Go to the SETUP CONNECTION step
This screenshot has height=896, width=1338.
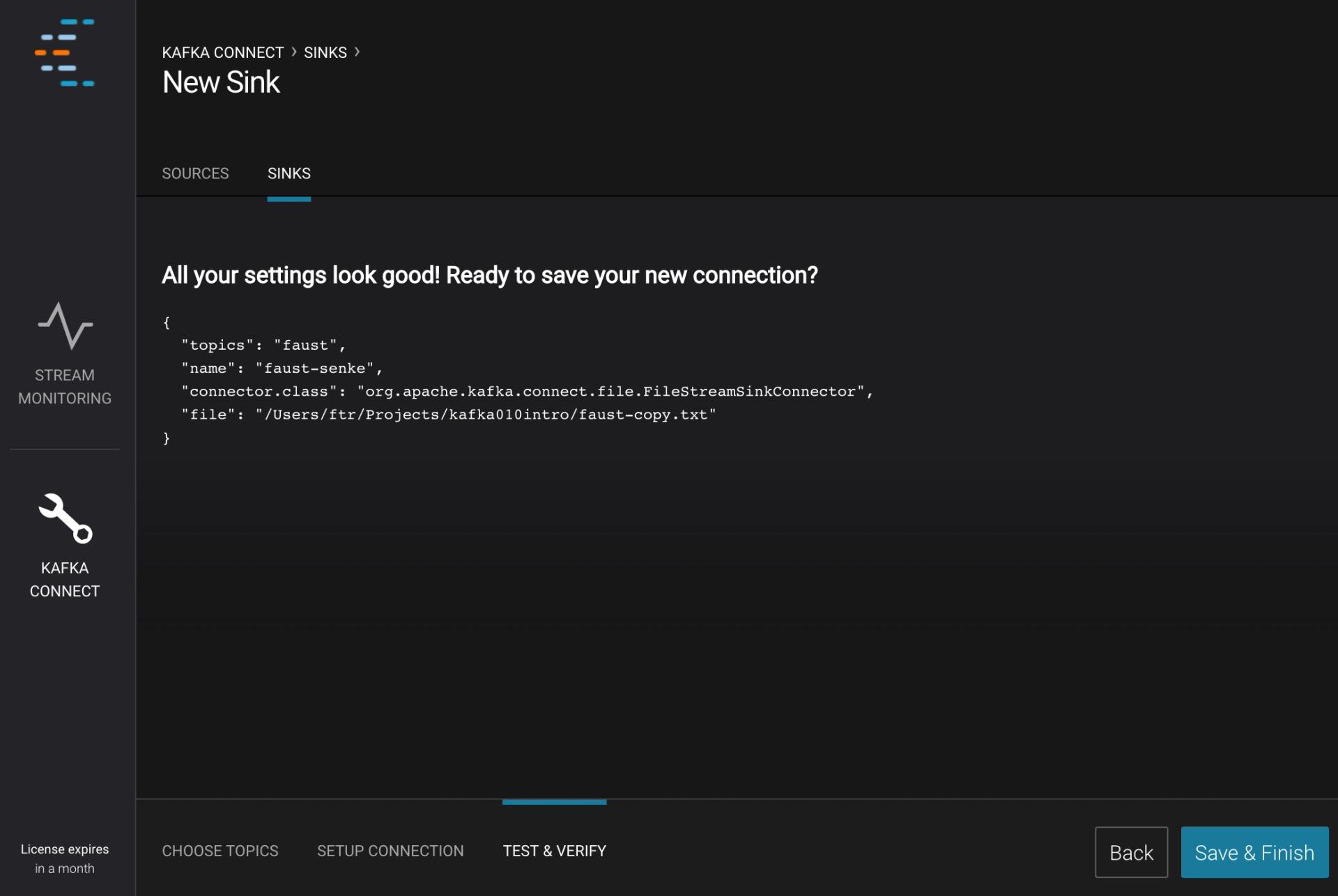(x=390, y=851)
